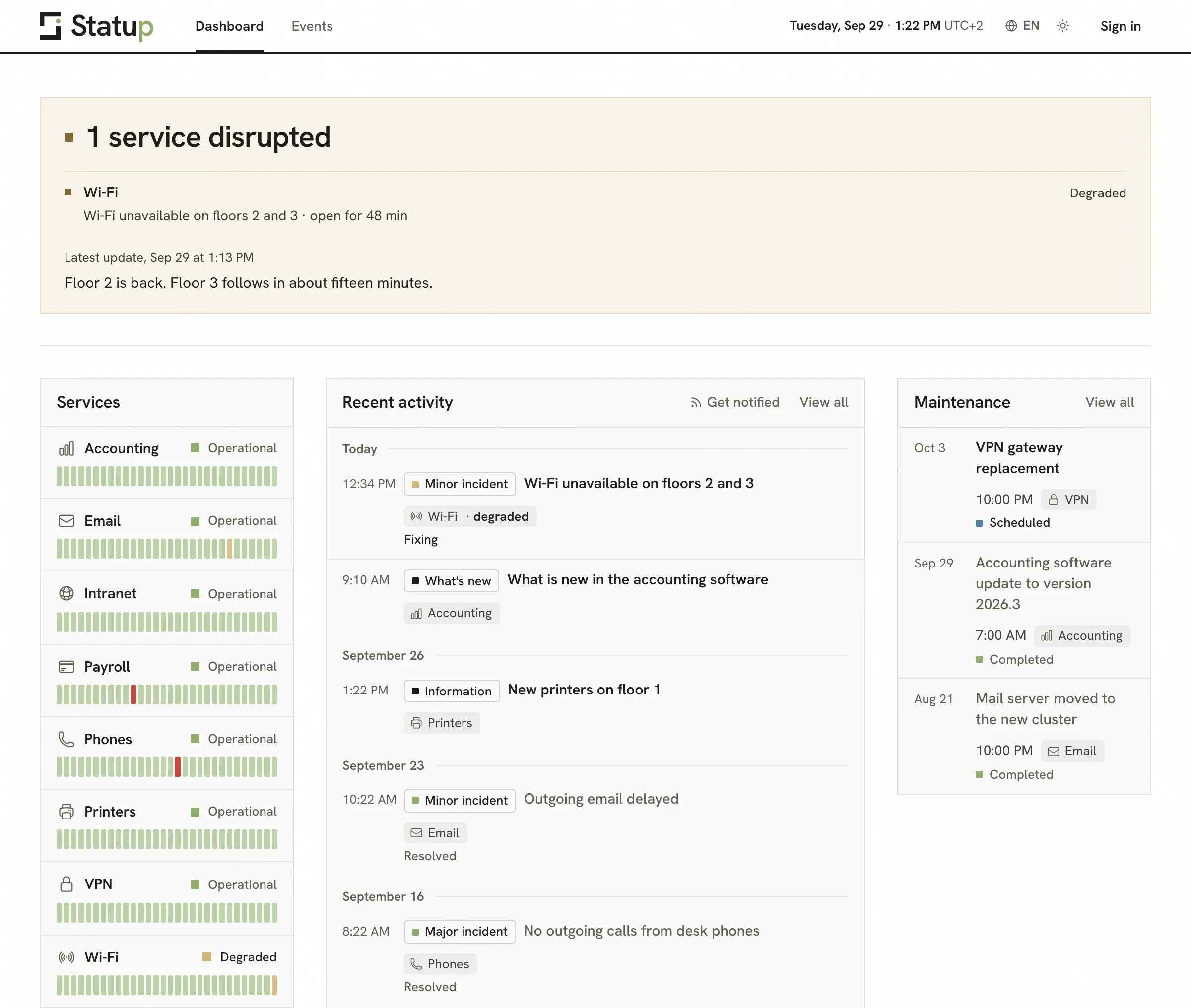
Task: Click the '1 service disrupted' heading
Action: 208,137
